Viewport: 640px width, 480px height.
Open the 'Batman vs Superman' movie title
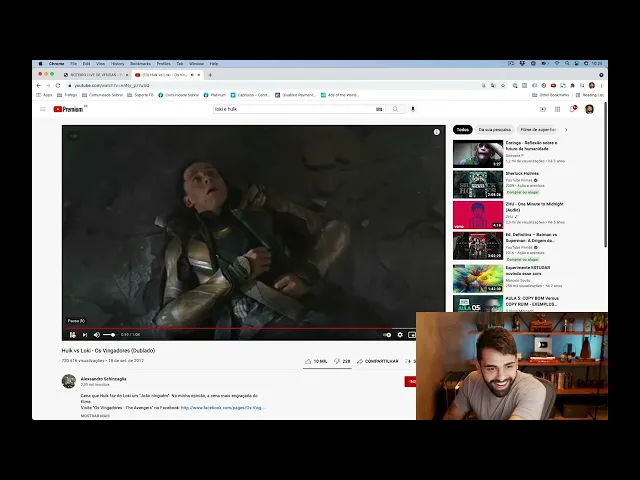pos(531,238)
